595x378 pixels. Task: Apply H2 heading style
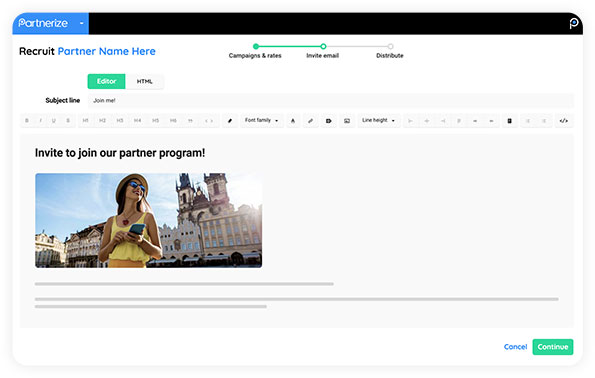pyautogui.click(x=102, y=121)
